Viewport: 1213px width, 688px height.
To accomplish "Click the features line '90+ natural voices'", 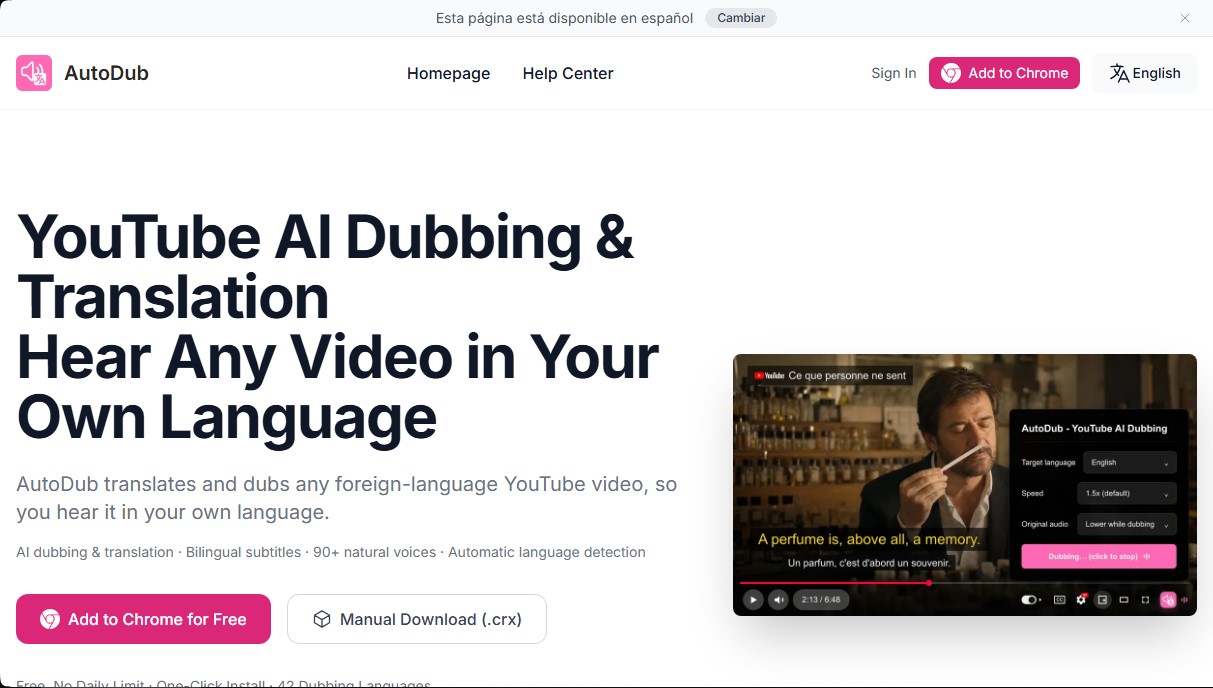I will [x=374, y=552].
